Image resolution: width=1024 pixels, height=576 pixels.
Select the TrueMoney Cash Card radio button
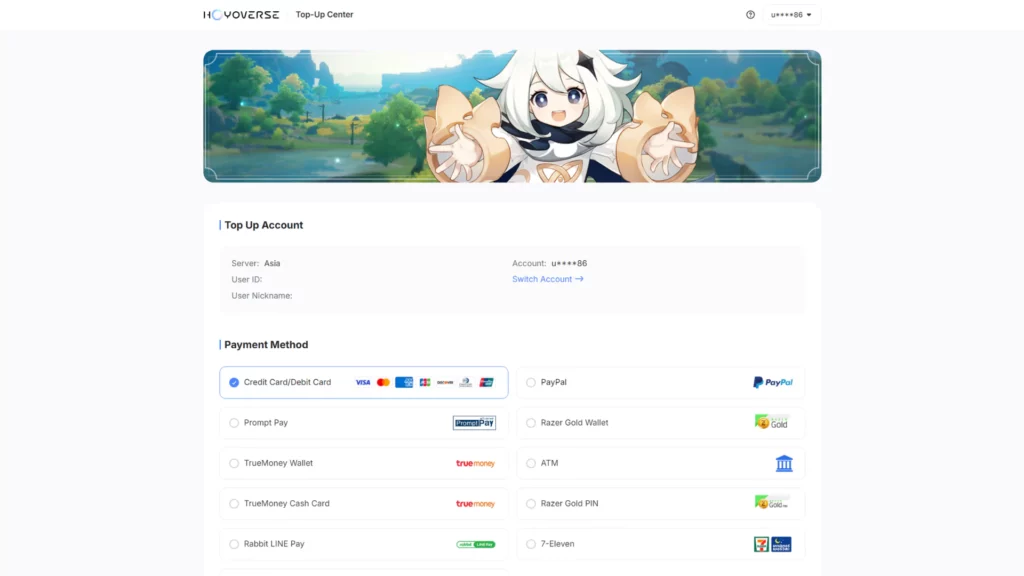234,504
